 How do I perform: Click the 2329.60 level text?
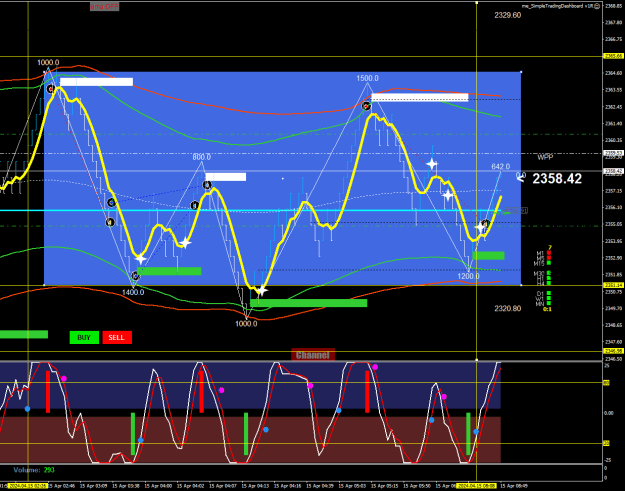[507, 15]
